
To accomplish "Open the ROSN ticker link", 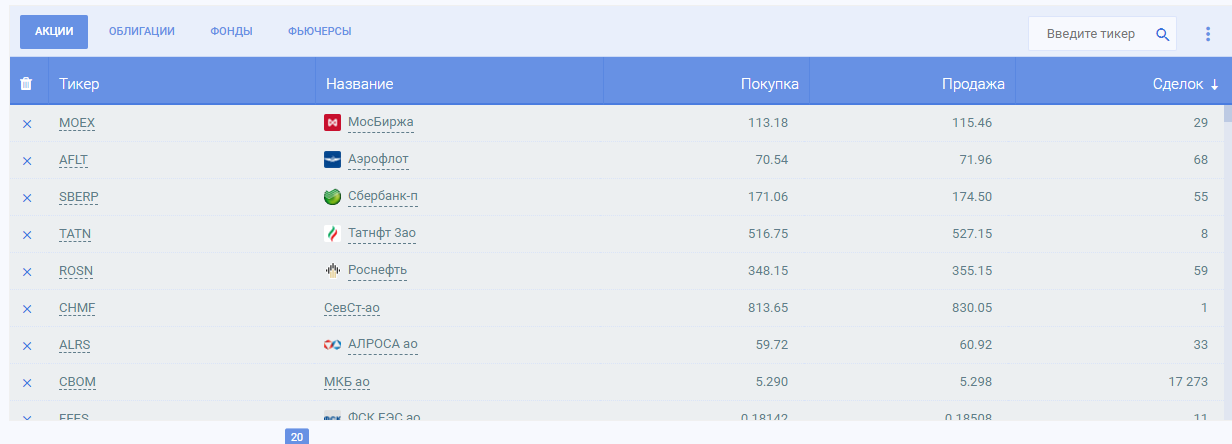I will click(x=76, y=271).
